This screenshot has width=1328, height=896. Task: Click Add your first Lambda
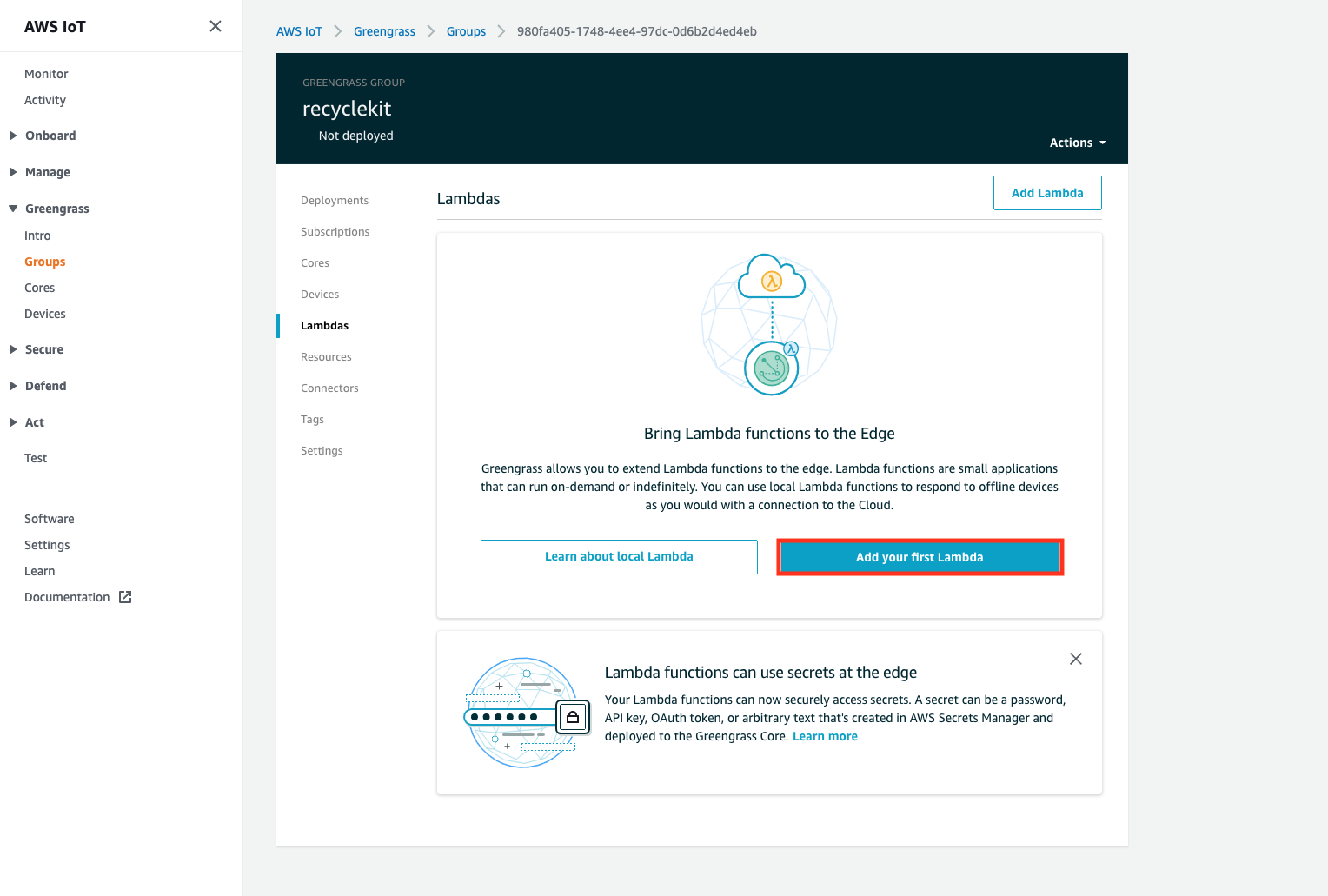point(920,557)
